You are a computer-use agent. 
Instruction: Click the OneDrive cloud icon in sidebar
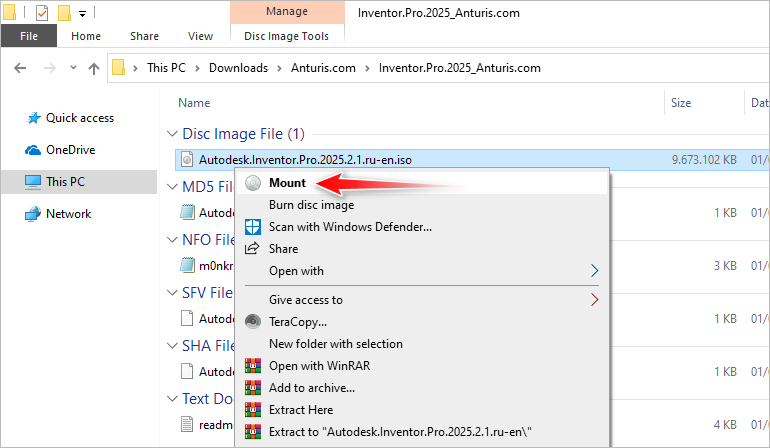[x=32, y=150]
